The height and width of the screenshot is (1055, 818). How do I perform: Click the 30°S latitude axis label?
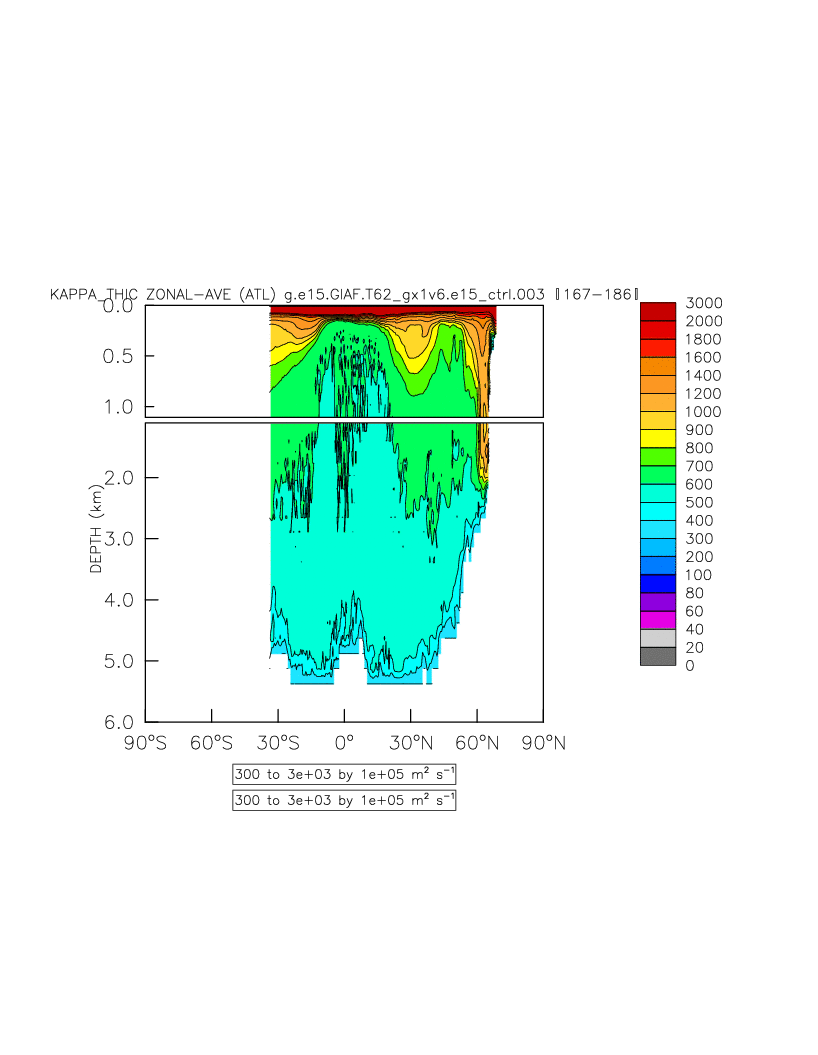278,742
